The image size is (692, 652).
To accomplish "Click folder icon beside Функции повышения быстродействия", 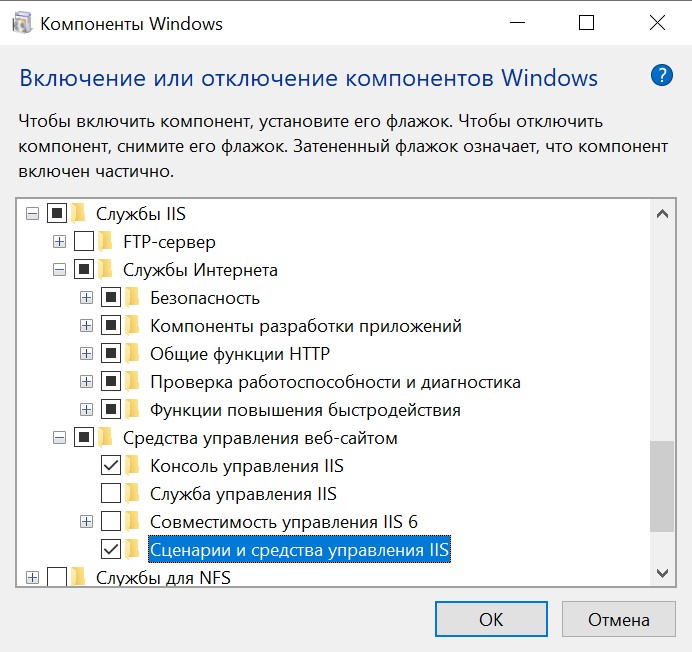I will coord(133,410).
